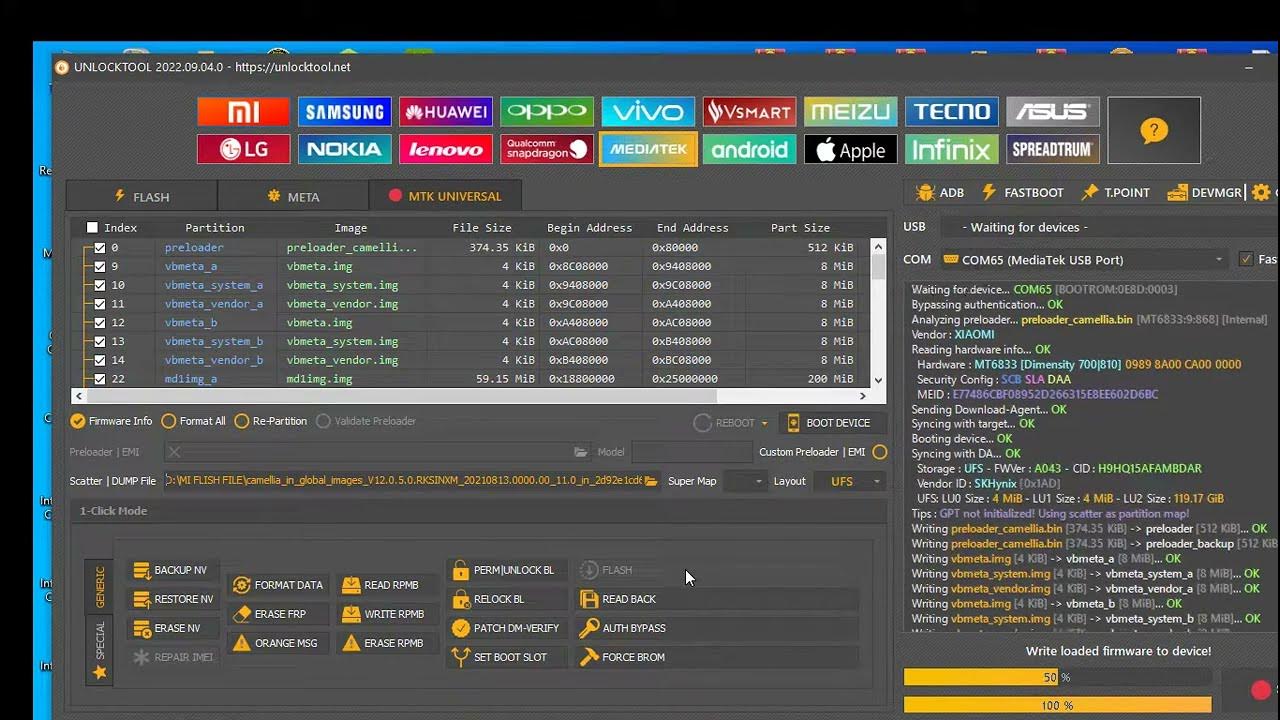Select the Meizu brand tile
Image resolution: width=1280 pixels, height=720 pixels.
click(850, 111)
